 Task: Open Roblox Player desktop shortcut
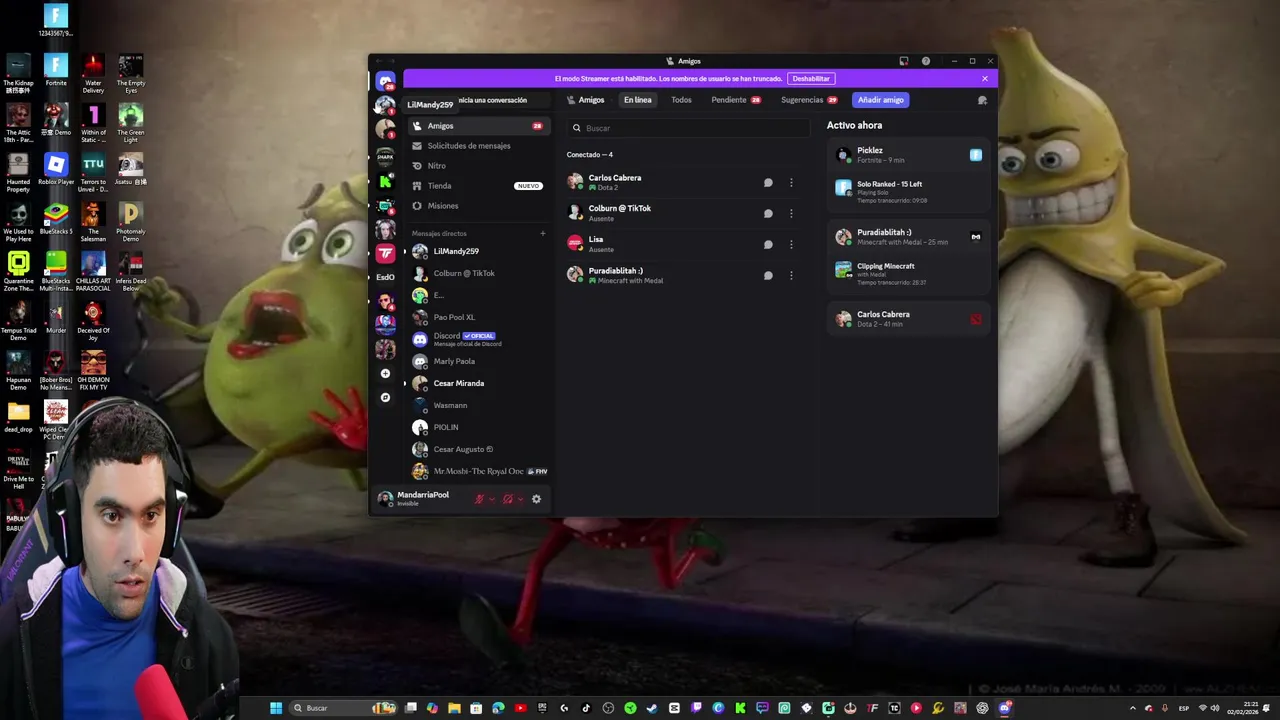(56, 169)
